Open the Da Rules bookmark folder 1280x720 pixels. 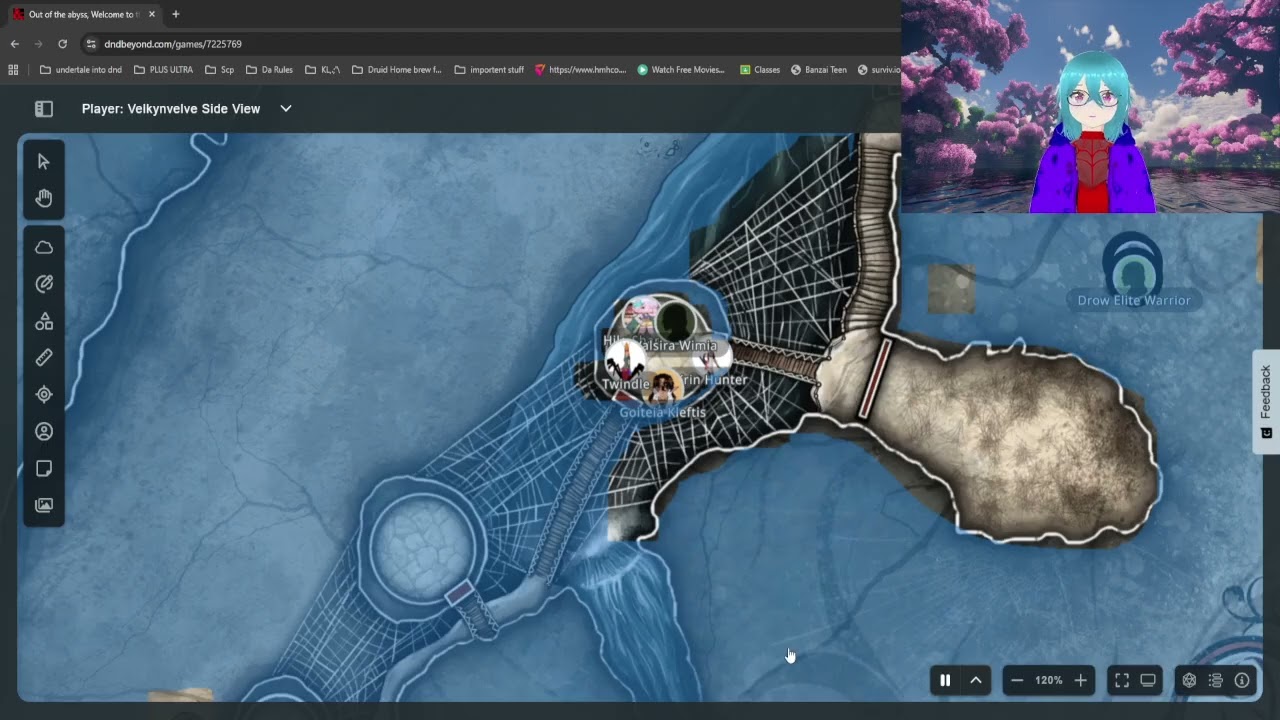(x=269, y=70)
